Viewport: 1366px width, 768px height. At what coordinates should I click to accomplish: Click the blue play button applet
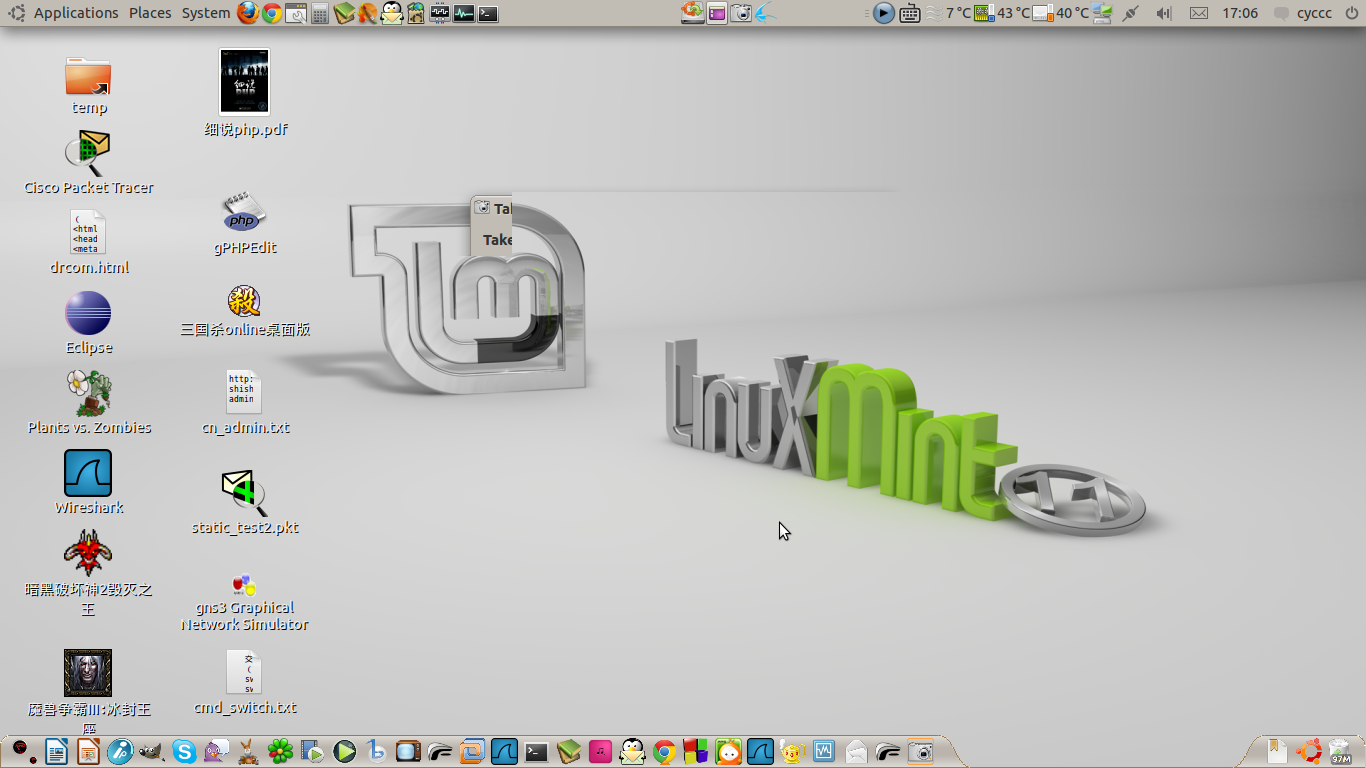pyautogui.click(x=884, y=13)
